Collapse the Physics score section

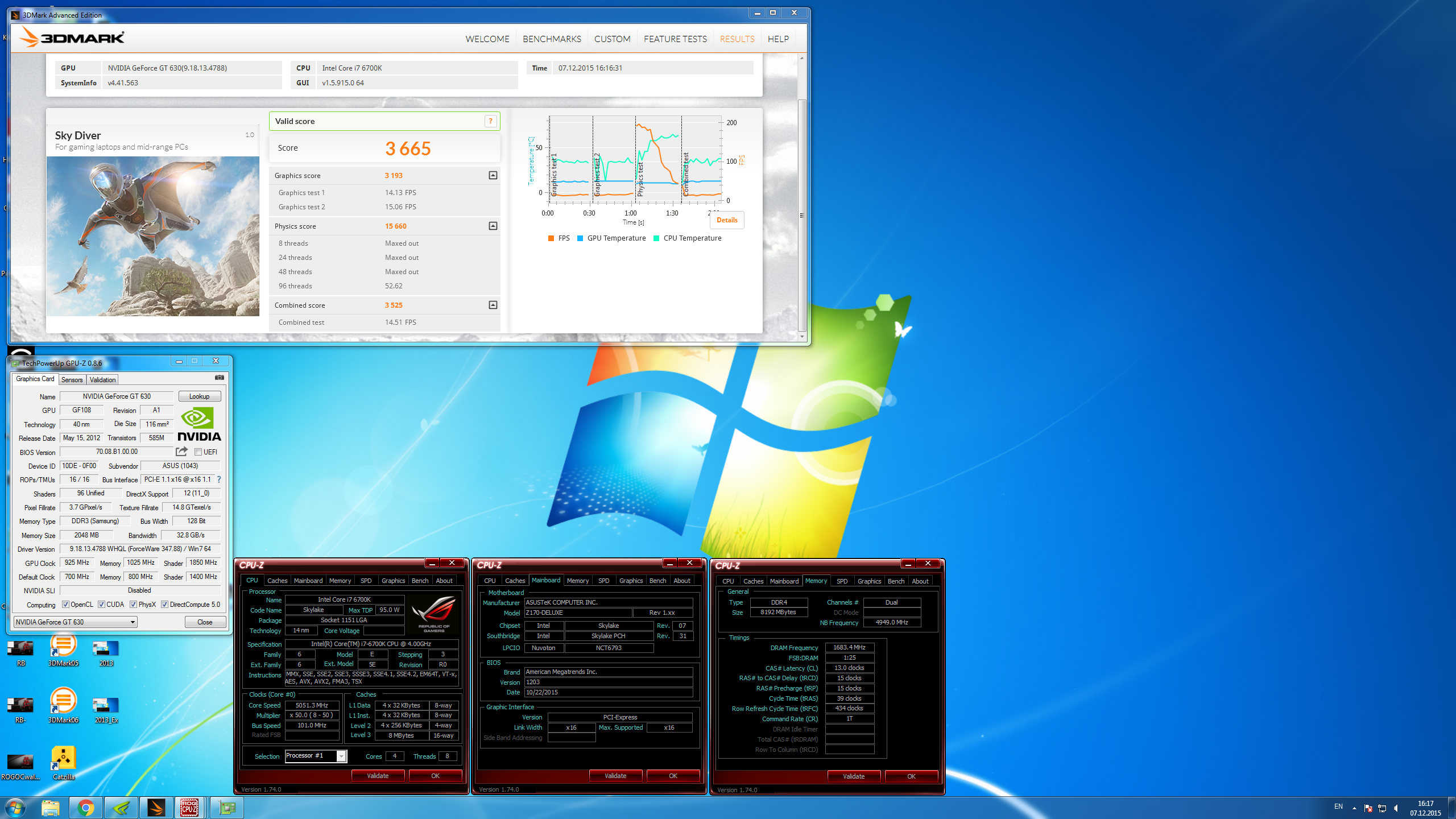(493, 226)
